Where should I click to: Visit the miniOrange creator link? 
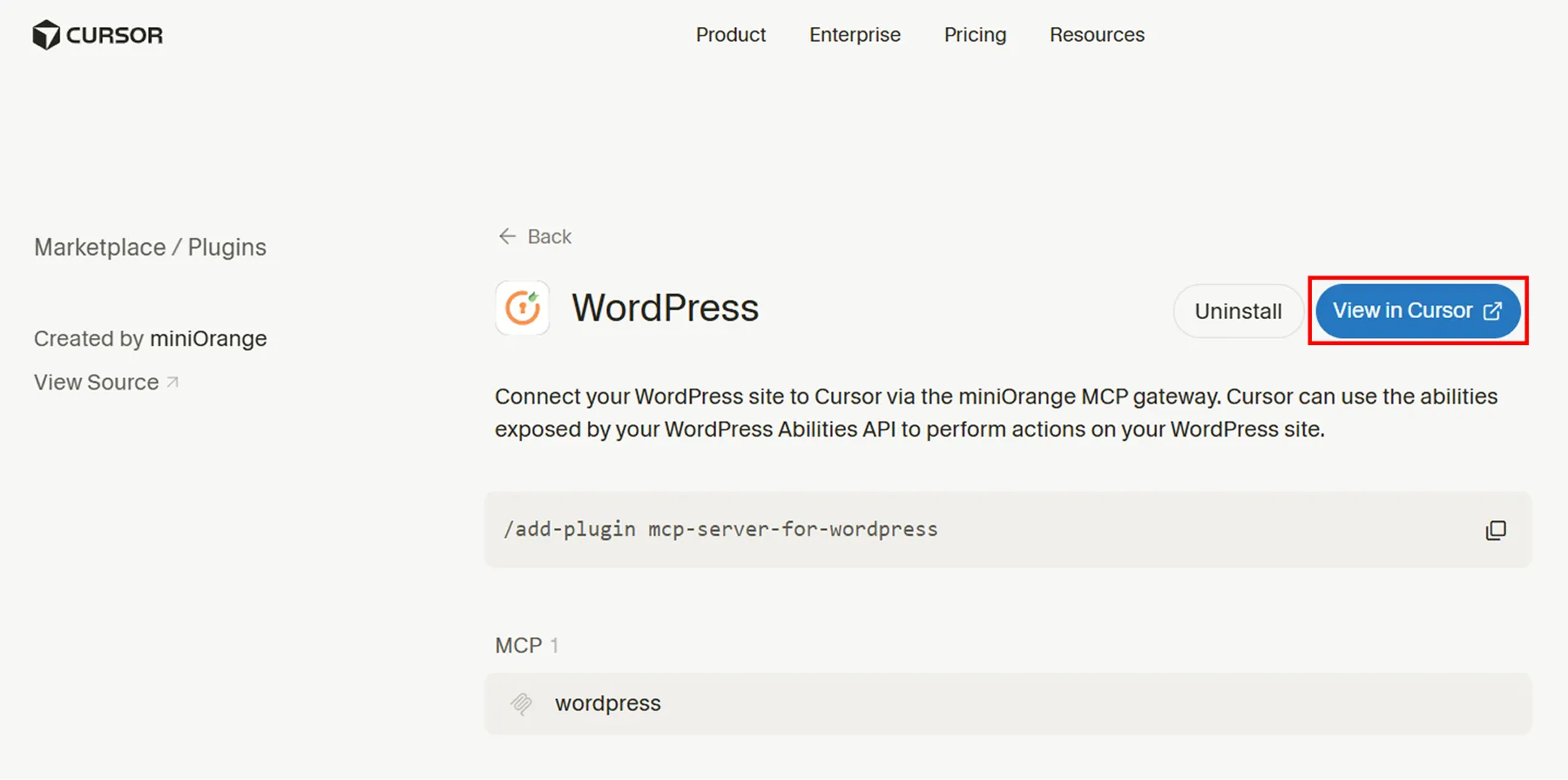pyautogui.click(x=208, y=338)
